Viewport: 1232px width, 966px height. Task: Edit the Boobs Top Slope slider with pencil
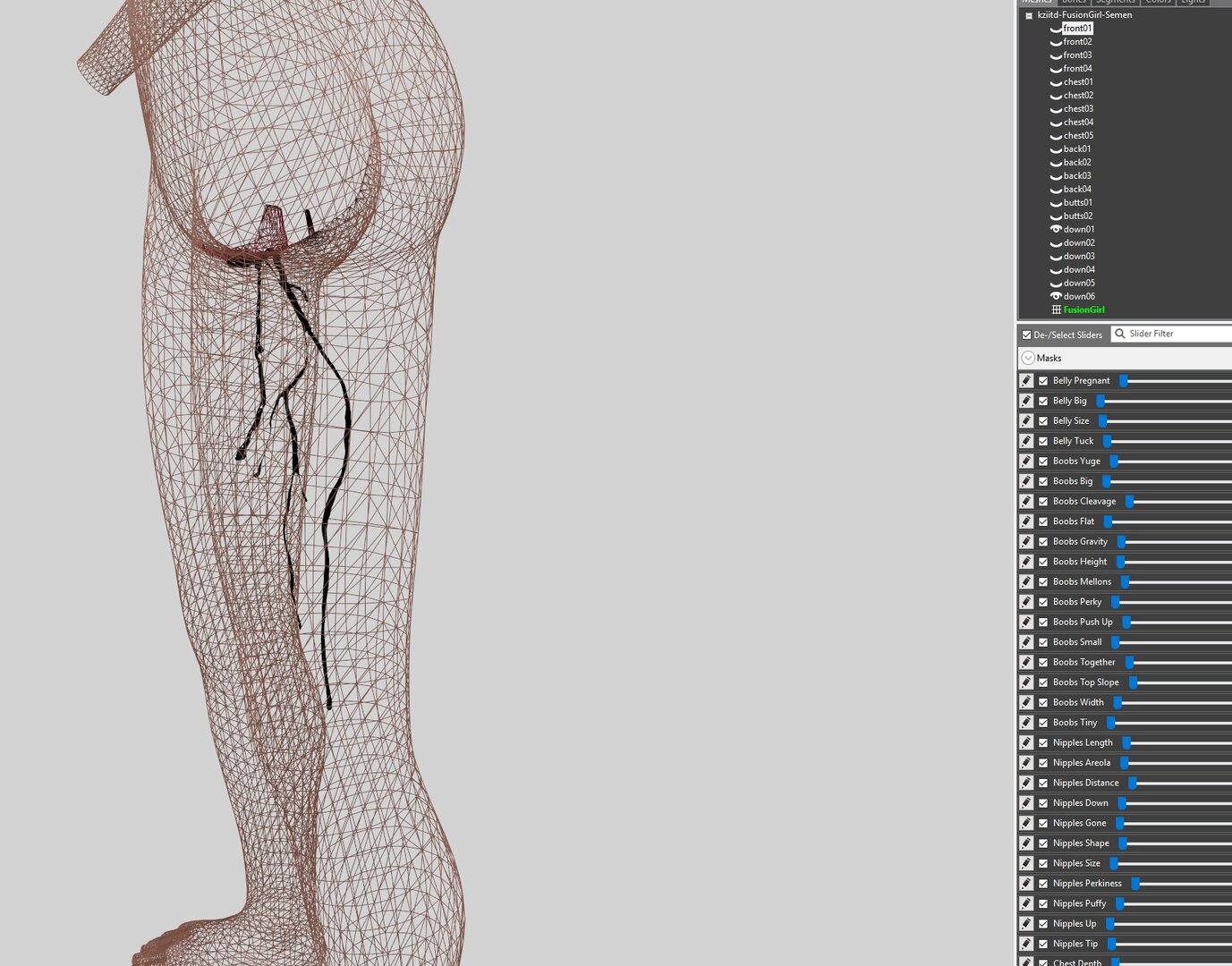tap(1026, 682)
